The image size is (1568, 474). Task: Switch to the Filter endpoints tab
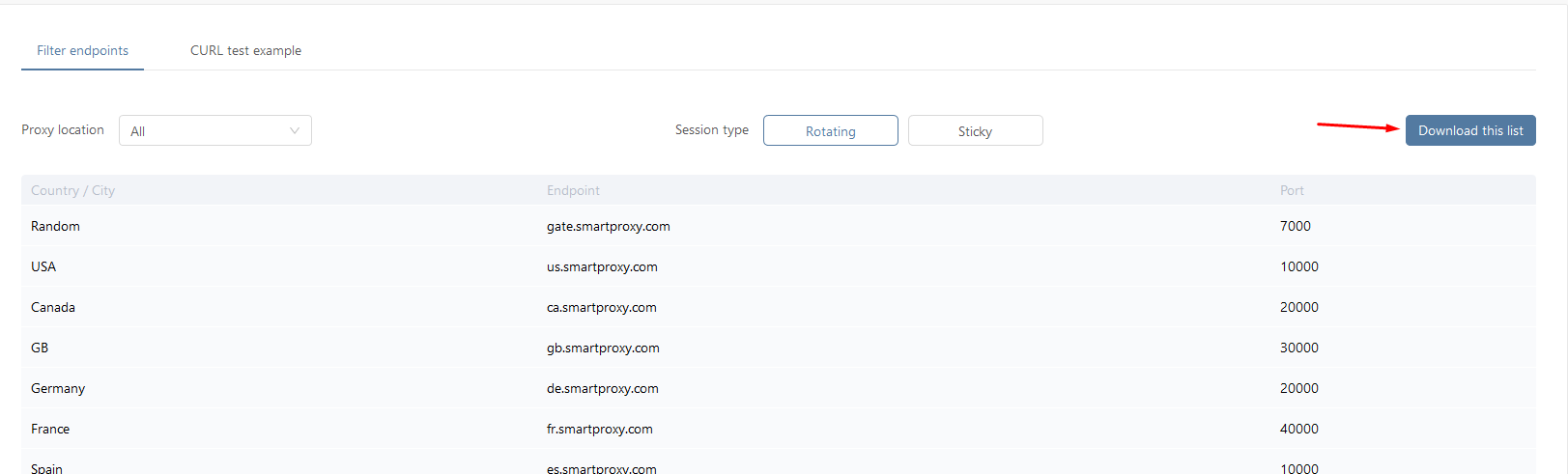click(82, 50)
